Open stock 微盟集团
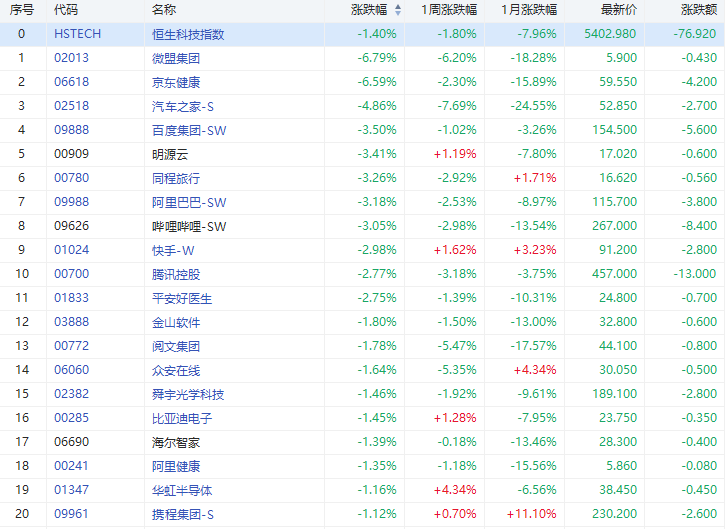 [176, 58]
